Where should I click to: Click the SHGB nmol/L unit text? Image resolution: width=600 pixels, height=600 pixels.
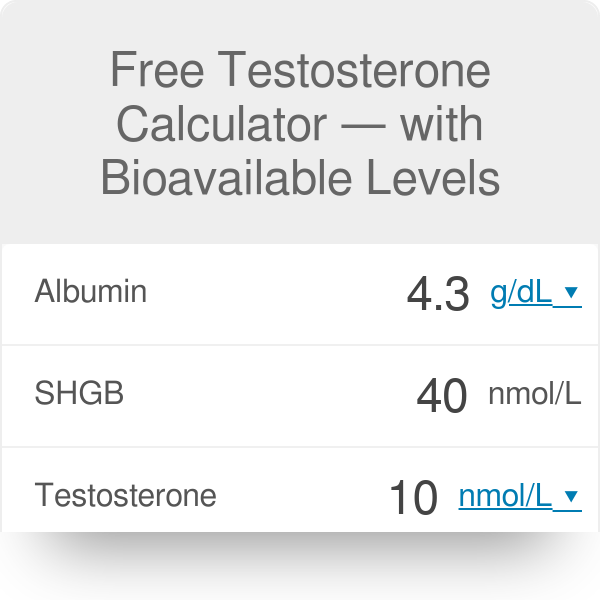[534, 394]
